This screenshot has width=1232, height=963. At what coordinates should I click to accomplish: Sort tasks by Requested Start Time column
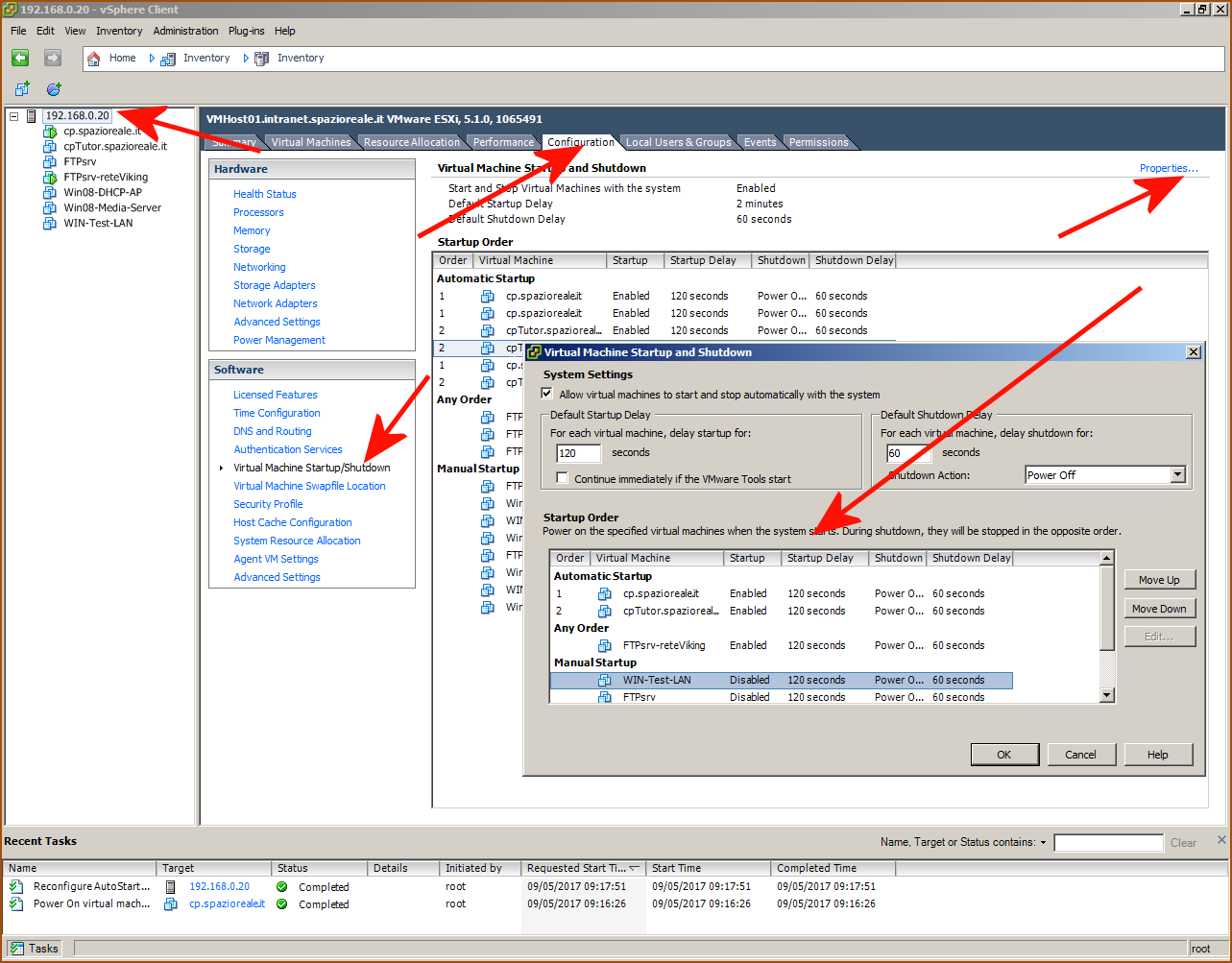click(x=583, y=868)
